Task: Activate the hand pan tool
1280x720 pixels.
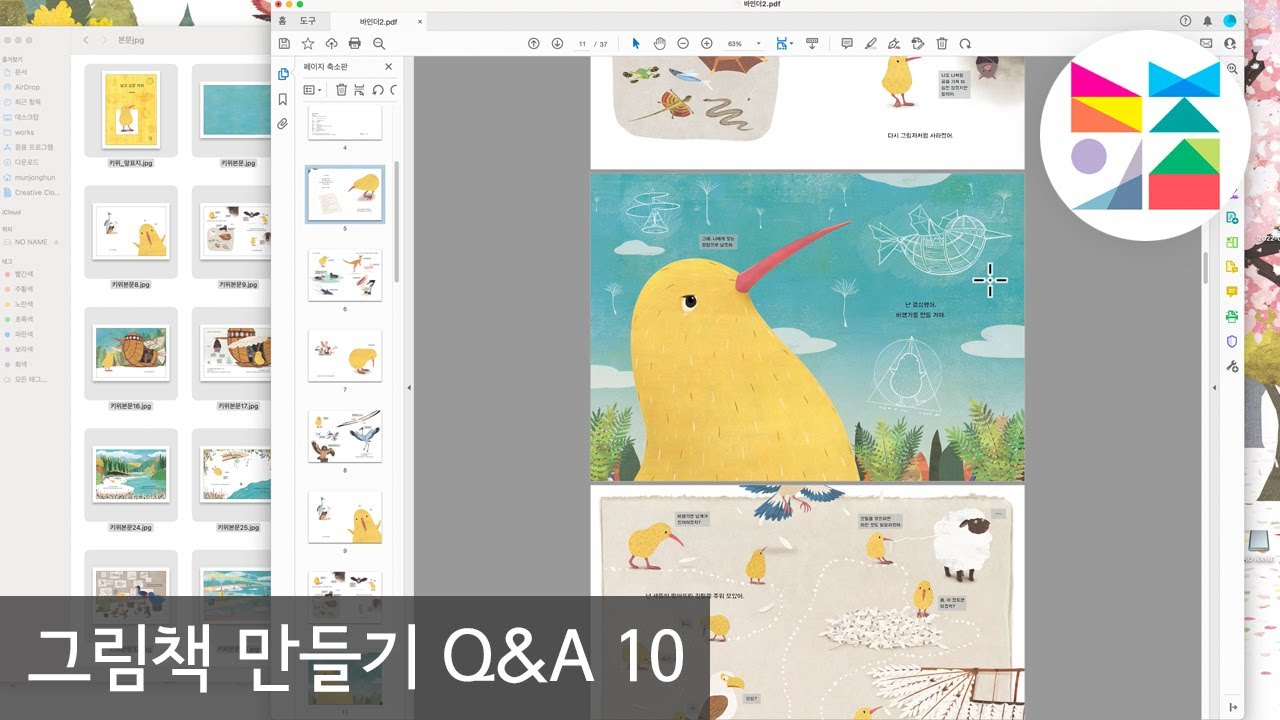Action: (659, 44)
